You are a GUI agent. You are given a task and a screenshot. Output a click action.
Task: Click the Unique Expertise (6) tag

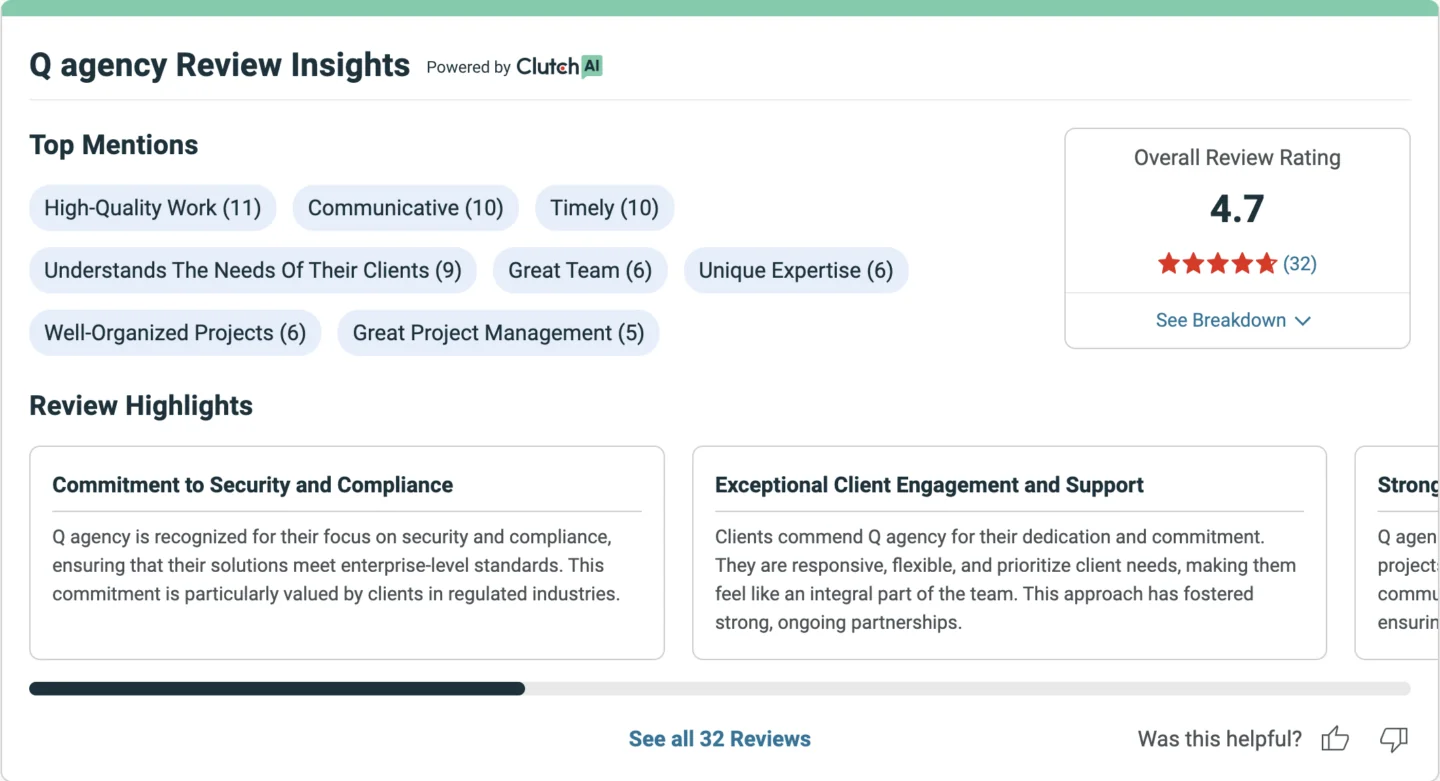pos(796,270)
